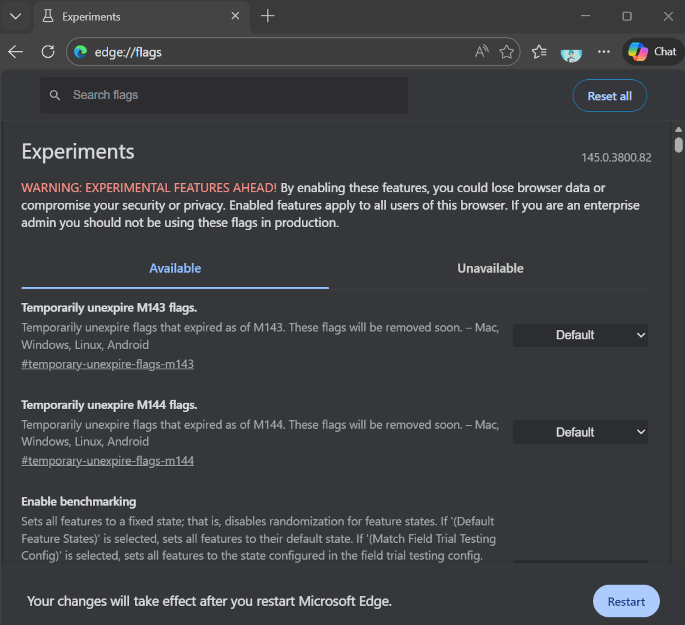This screenshot has width=685, height=625.
Task: Click the Read aloud icon in address bar
Action: coord(481,52)
